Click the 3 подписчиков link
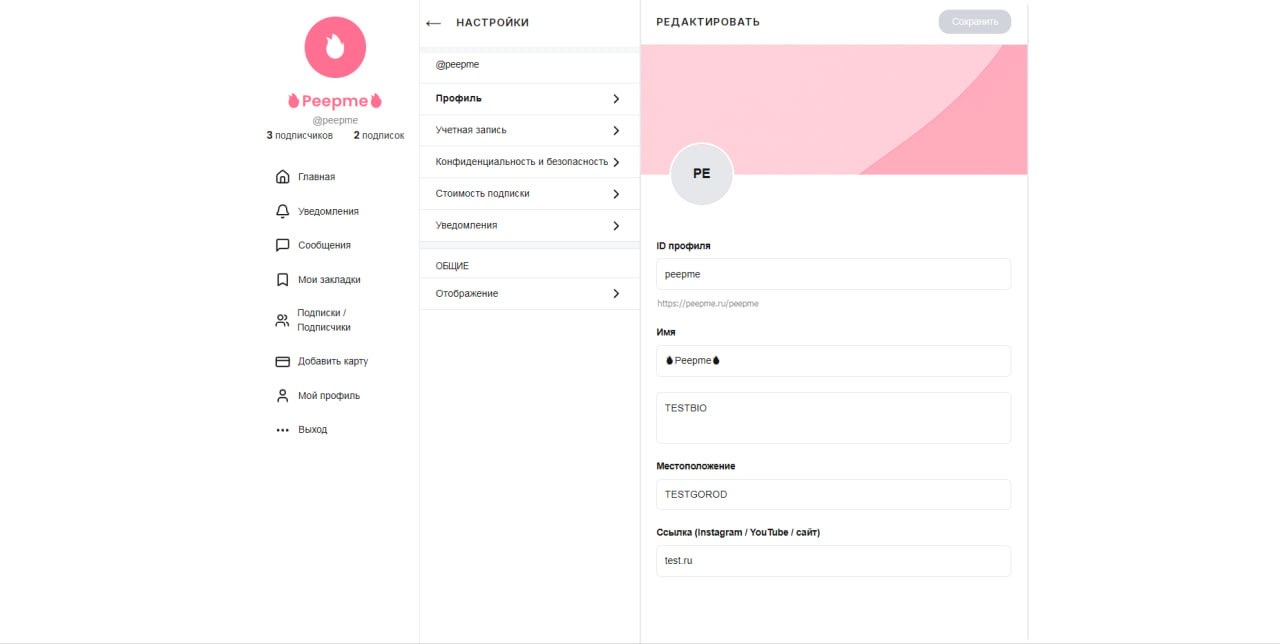 tap(299, 135)
